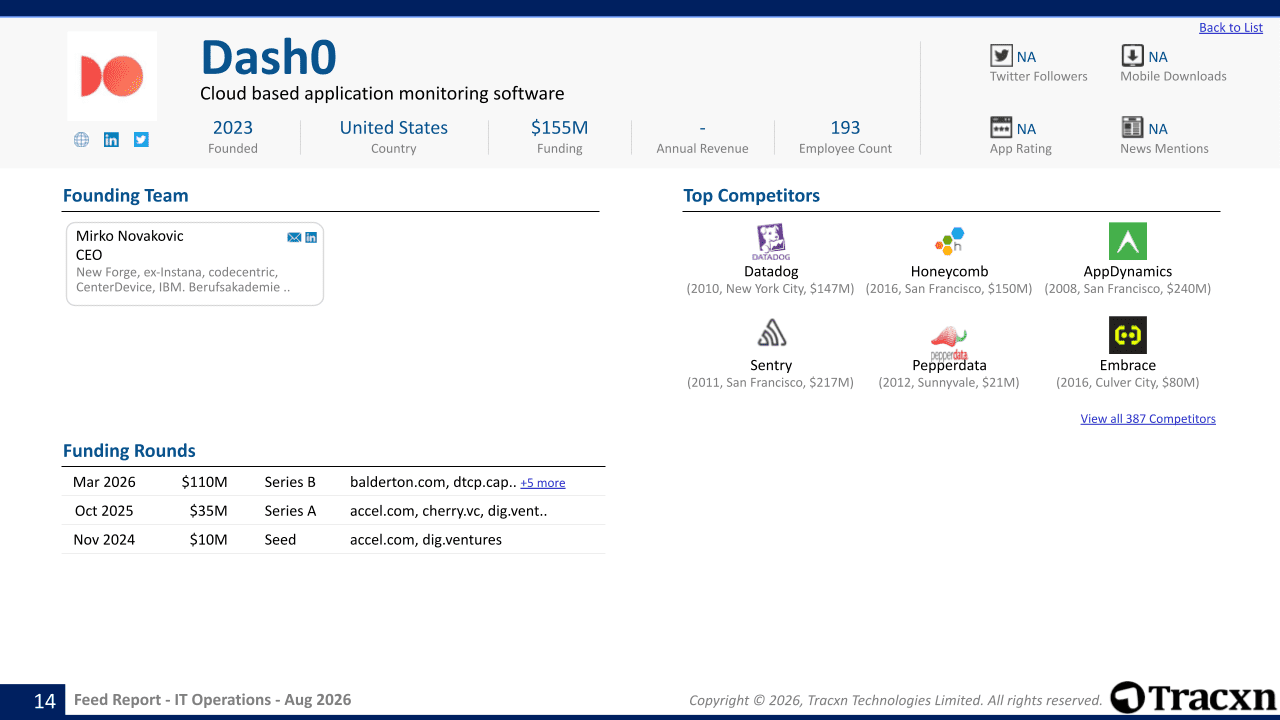Click accel.com, dig.ventures investors text
The height and width of the screenshot is (720, 1280).
pyautogui.click(x=426, y=540)
